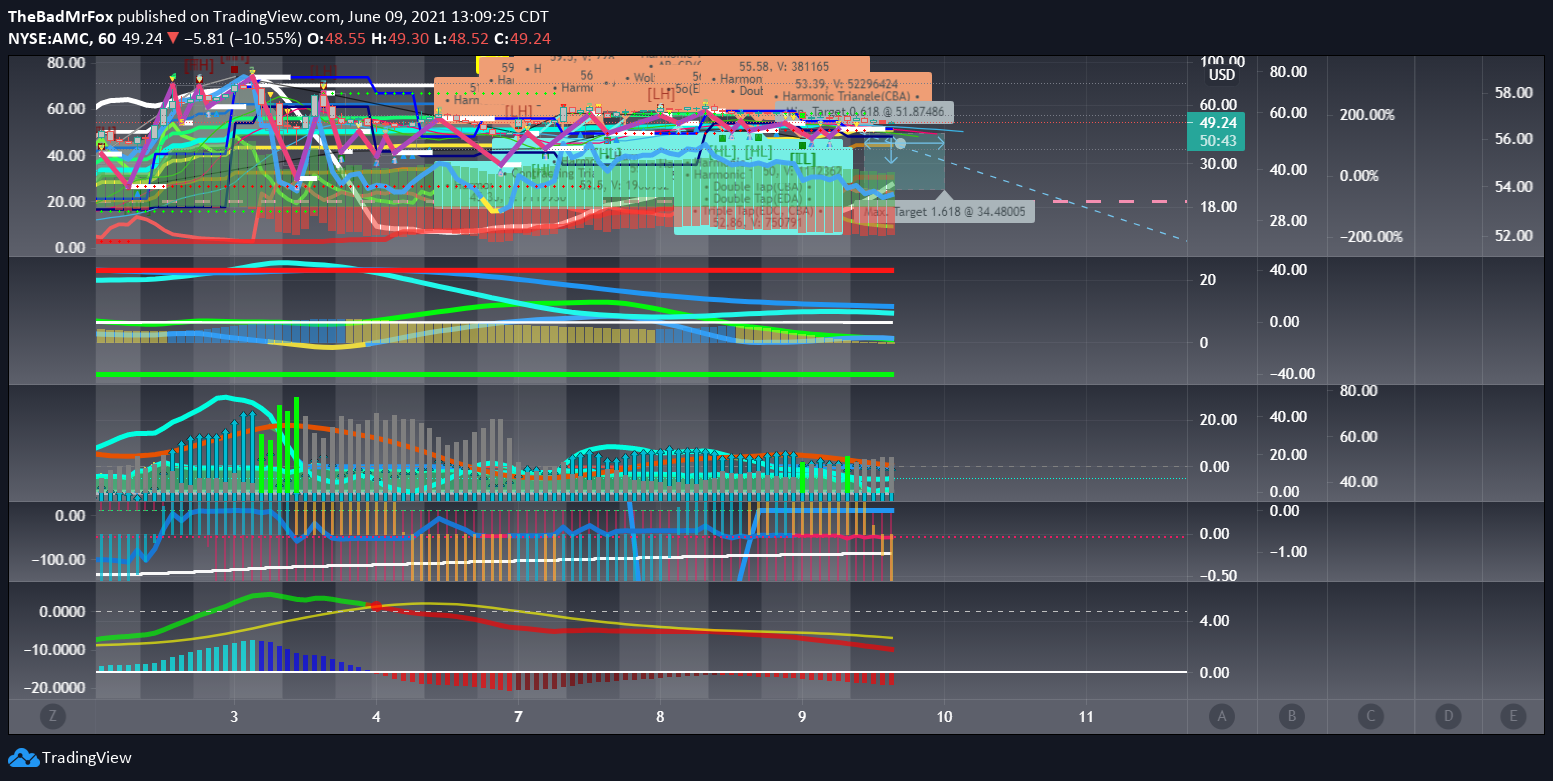Click the Z scale circle button
The height and width of the screenshot is (781, 1553).
[52, 716]
